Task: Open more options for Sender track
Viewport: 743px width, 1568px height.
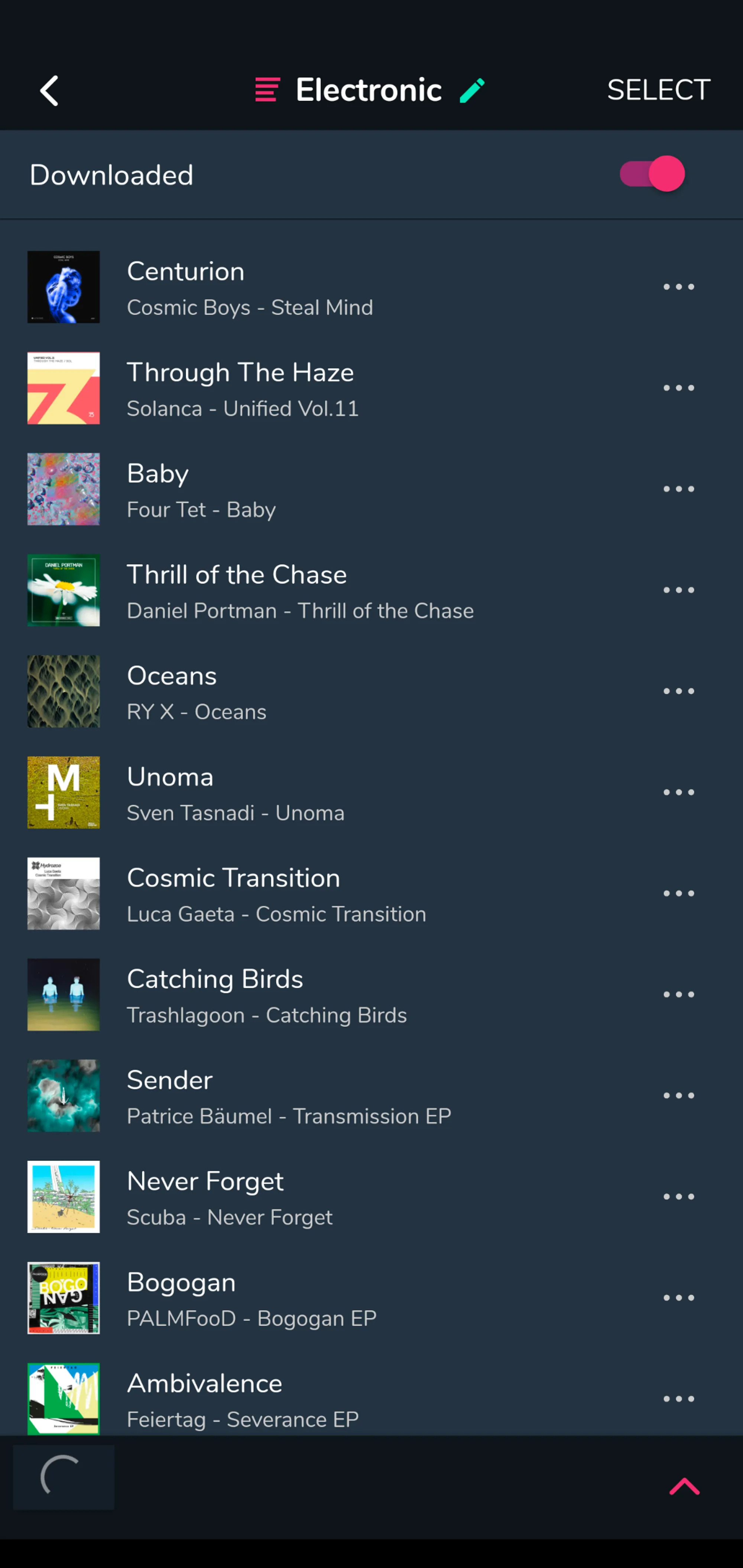Action: (x=678, y=1095)
